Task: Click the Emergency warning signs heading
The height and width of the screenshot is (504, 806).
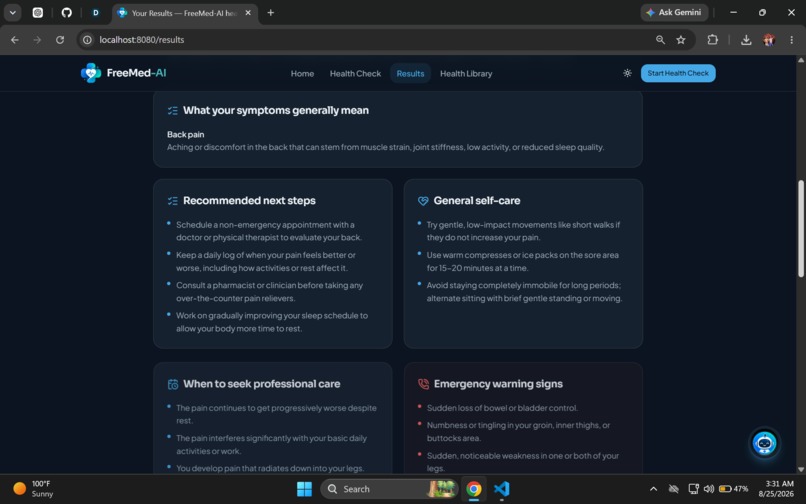Action: pos(498,384)
